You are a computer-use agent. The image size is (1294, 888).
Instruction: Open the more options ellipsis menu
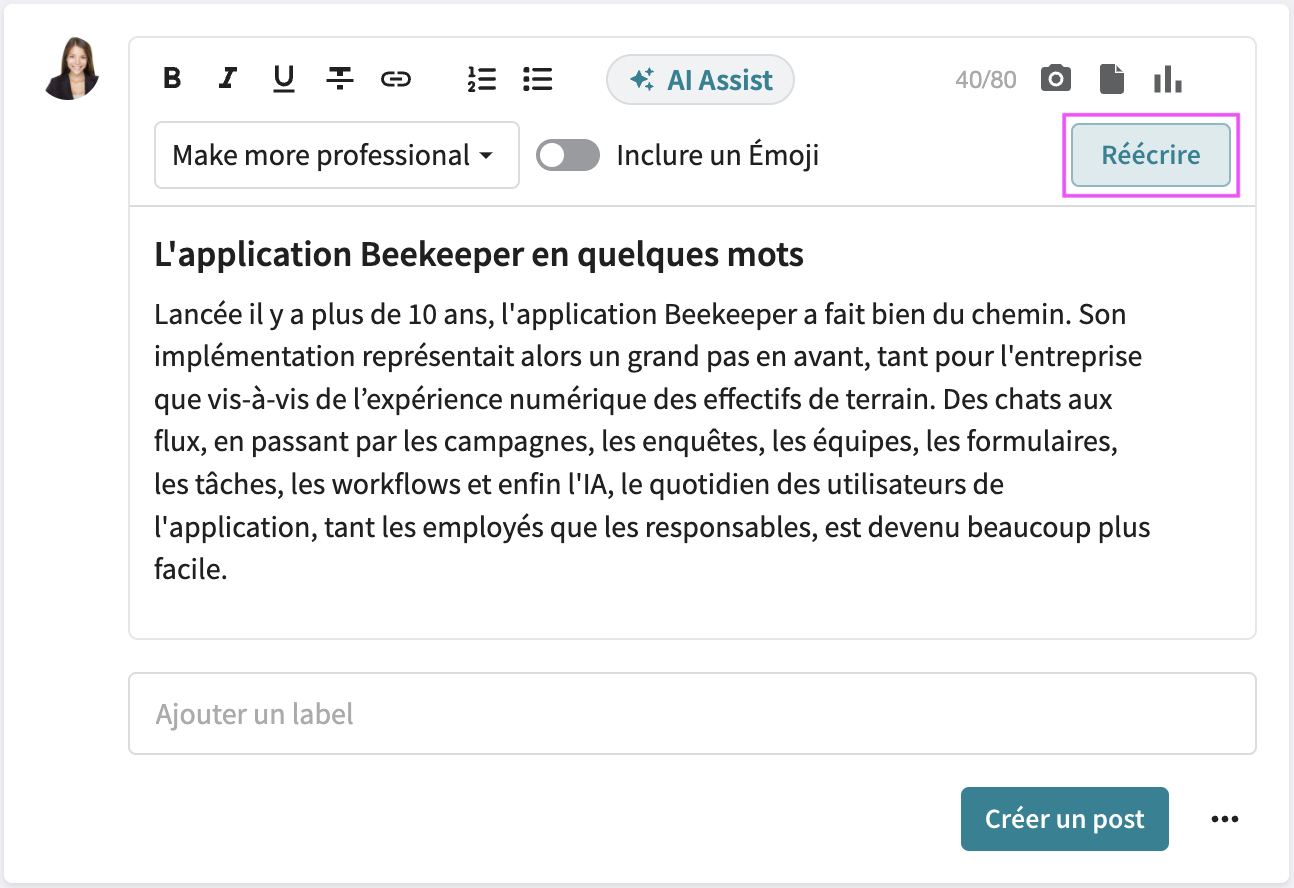point(1225,818)
